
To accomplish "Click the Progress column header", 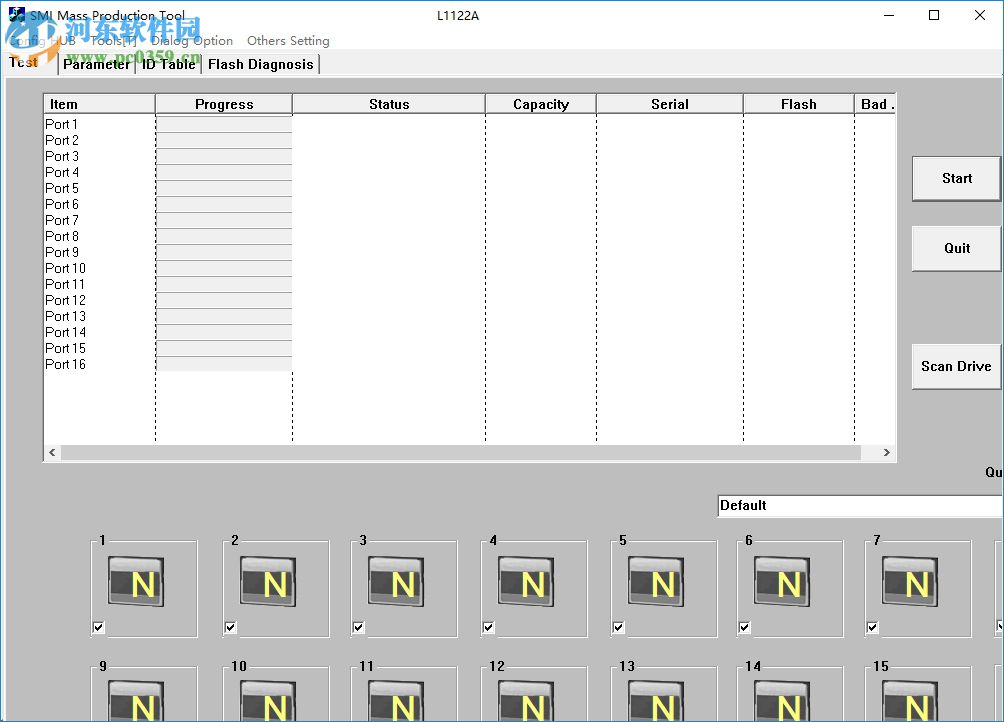I will pyautogui.click(x=224, y=104).
